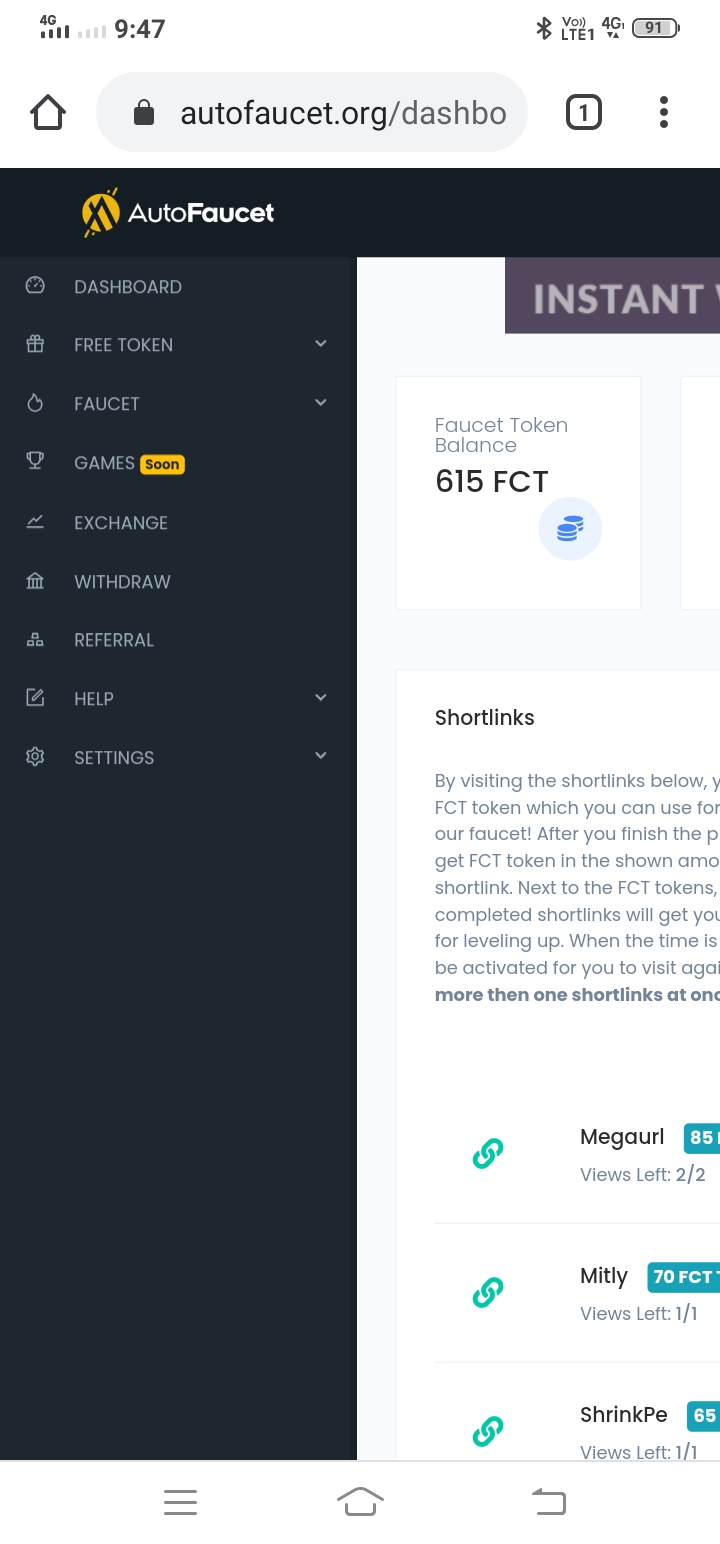Click the Referral network icon
This screenshot has width=720, height=1544.
pos(35,640)
